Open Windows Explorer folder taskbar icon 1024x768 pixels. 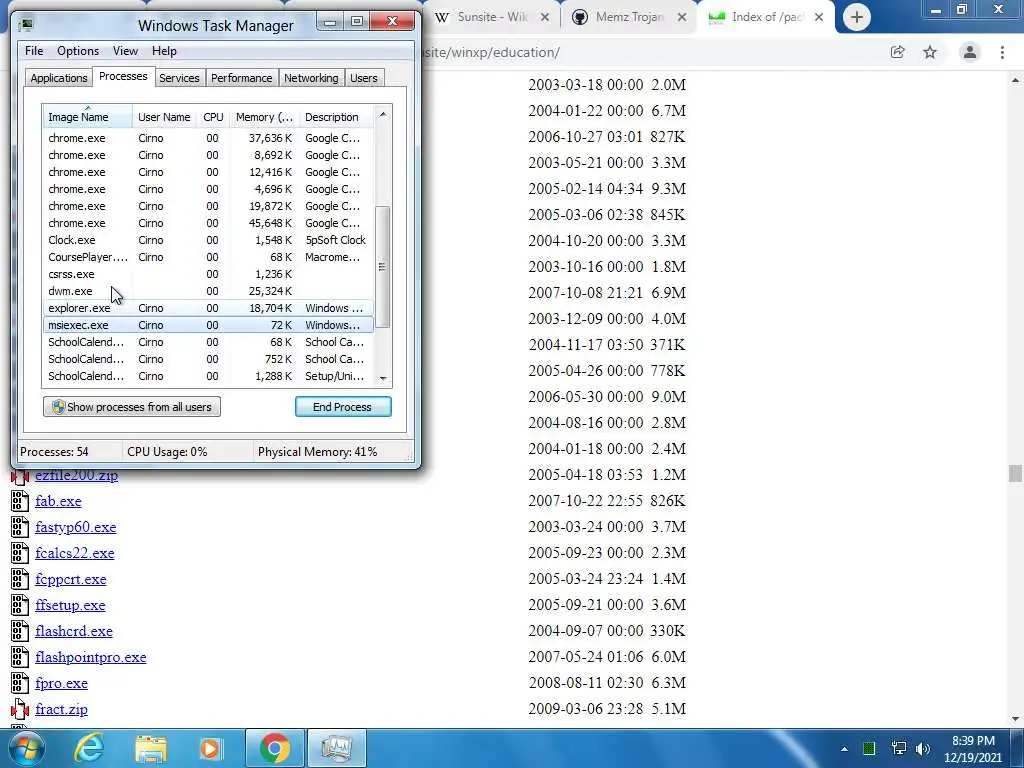pyautogui.click(x=151, y=748)
